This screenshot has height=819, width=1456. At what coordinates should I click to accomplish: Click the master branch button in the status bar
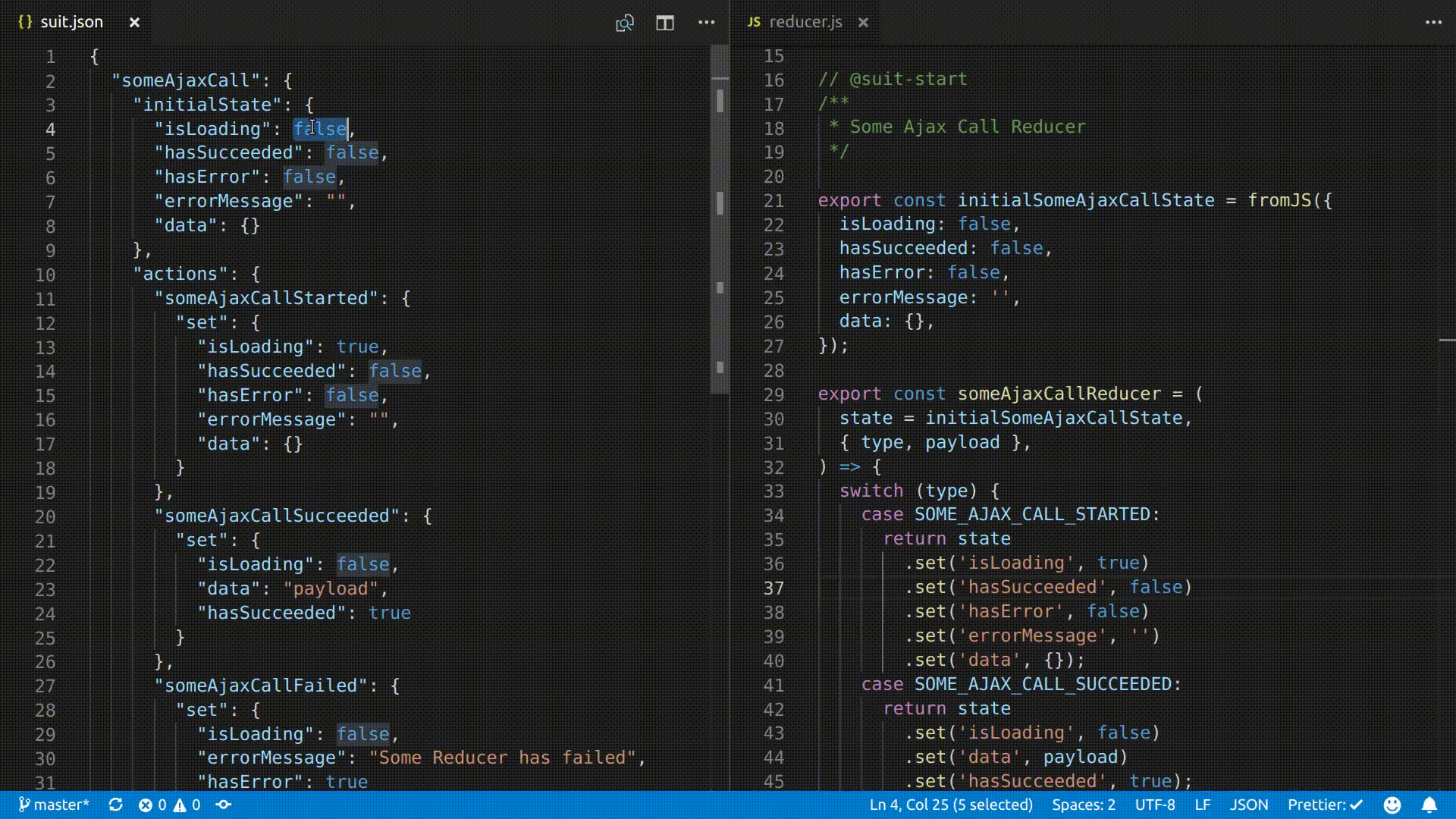click(54, 805)
